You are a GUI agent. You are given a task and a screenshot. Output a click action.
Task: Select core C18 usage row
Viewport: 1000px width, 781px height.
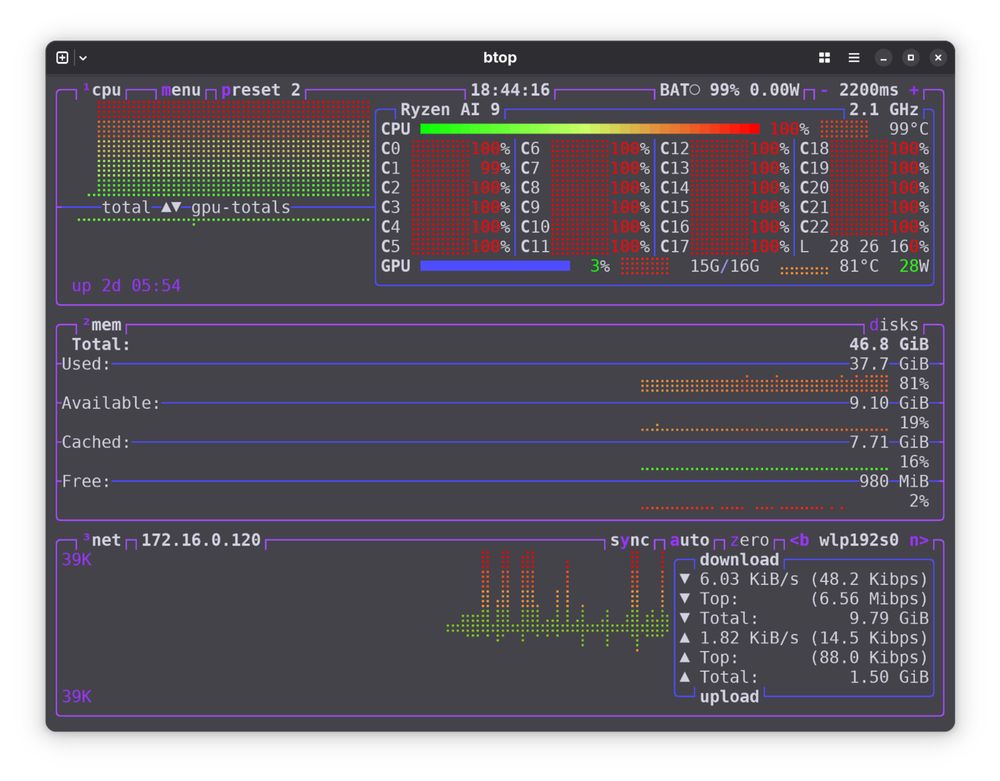pos(864,149)
